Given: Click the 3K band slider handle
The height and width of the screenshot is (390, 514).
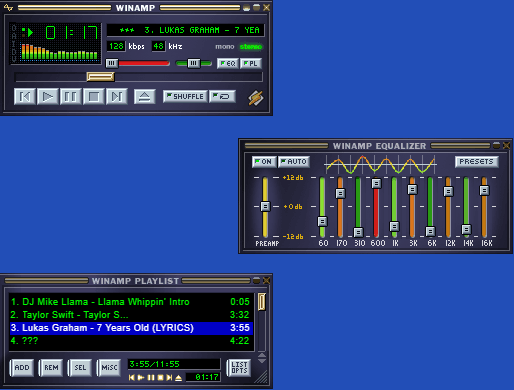Looking at the screenshot, I should [412, 190].
